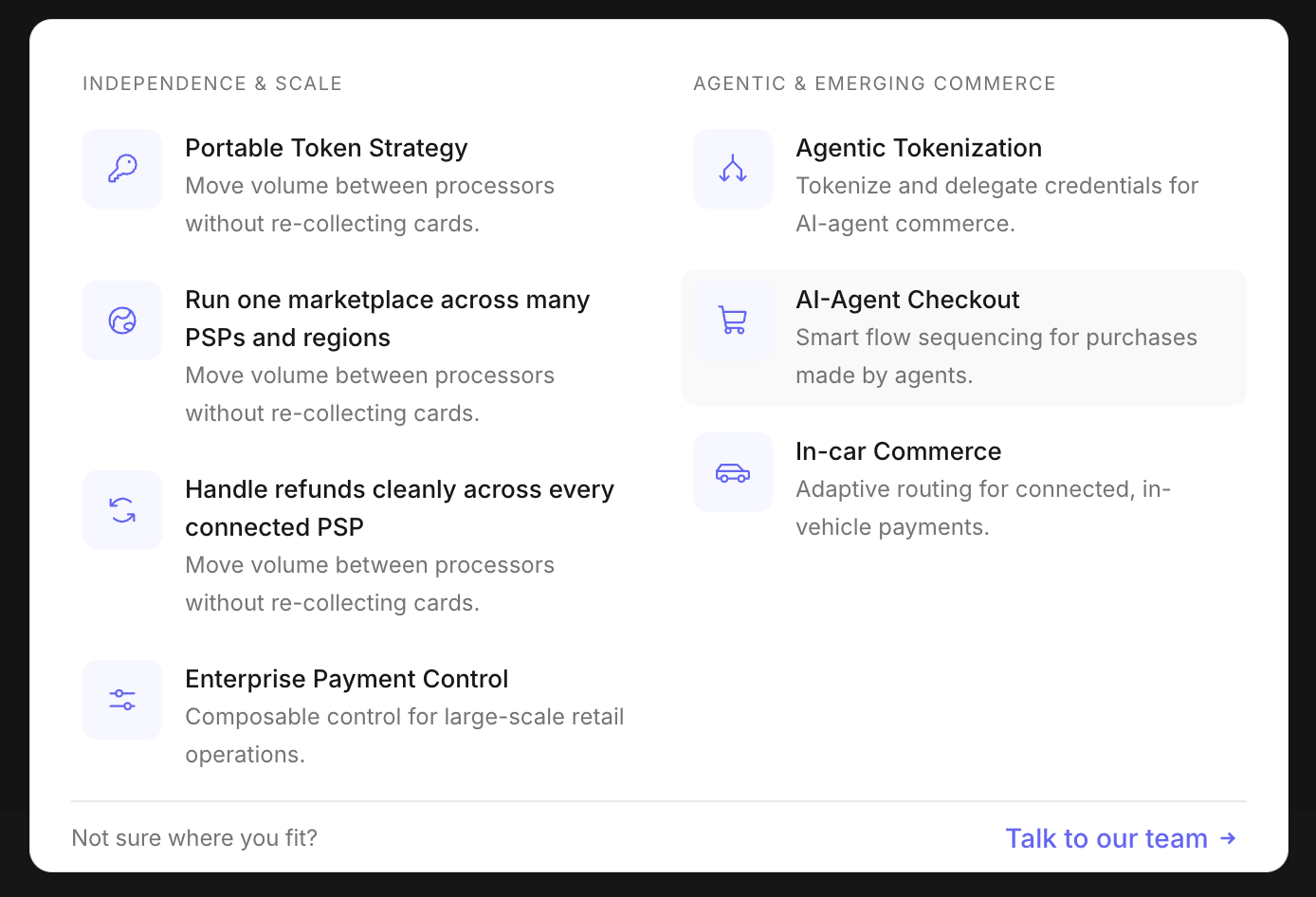
Task: Open In-car Commerce
Action: [x=964, y=489]
